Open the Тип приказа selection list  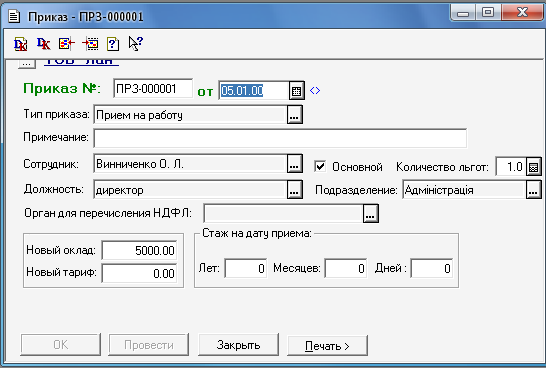click(x=295, y=115)
